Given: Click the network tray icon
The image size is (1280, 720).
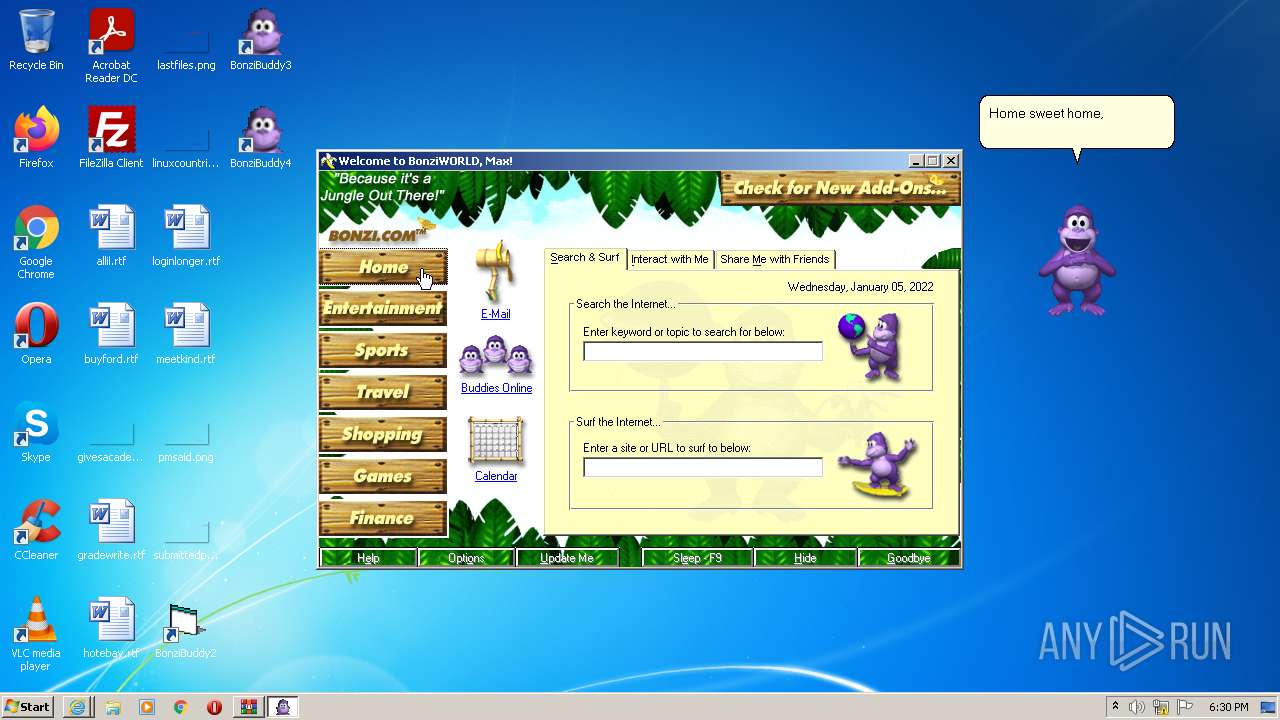Looking at the screenshot, I should pyautogui.click(x=1161, y=707).
